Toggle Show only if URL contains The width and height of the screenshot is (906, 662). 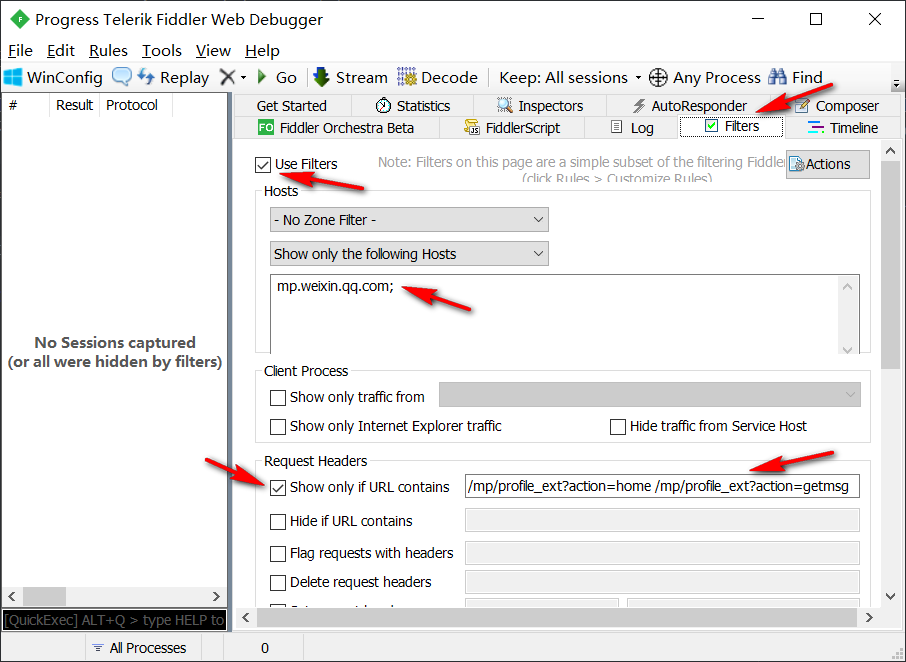278,488
